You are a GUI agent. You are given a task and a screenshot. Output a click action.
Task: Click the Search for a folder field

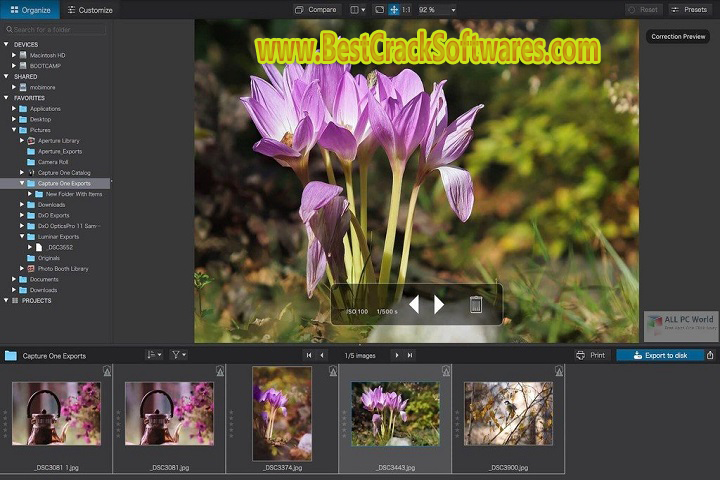coord(55,29)
